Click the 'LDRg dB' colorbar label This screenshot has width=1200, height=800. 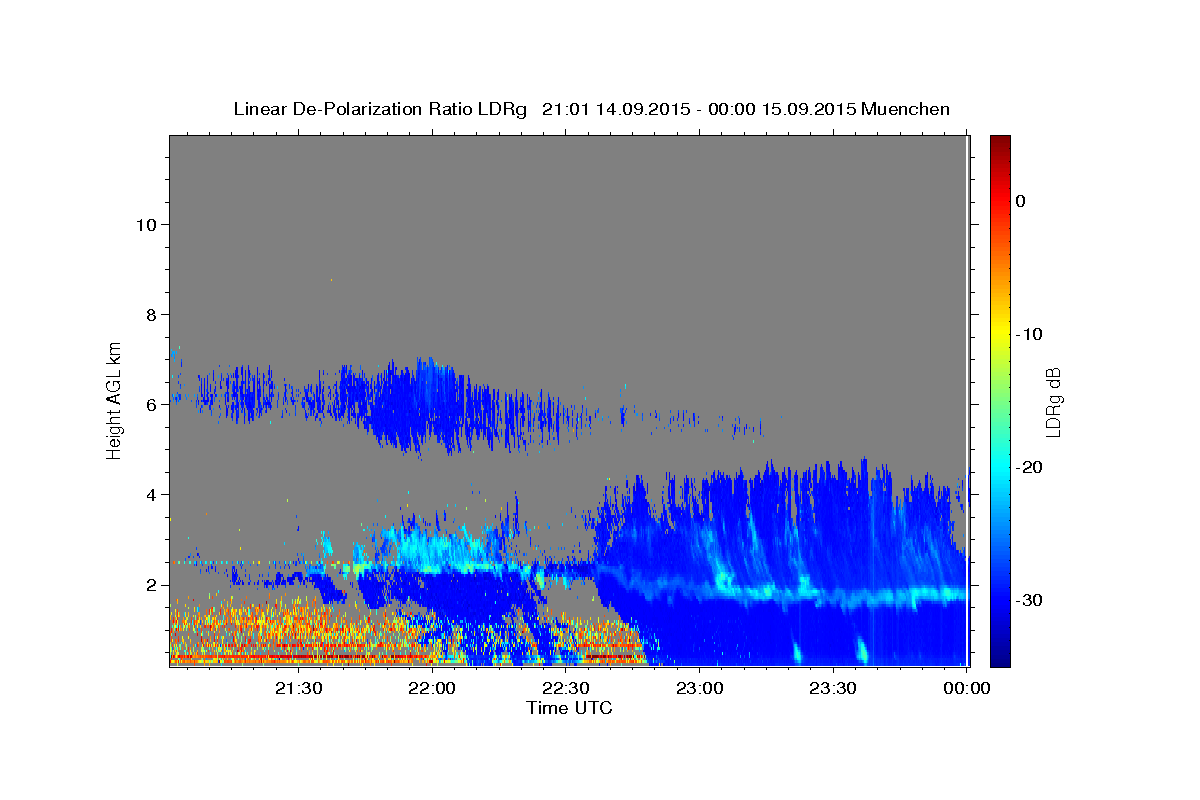(x=1053, y=401)
